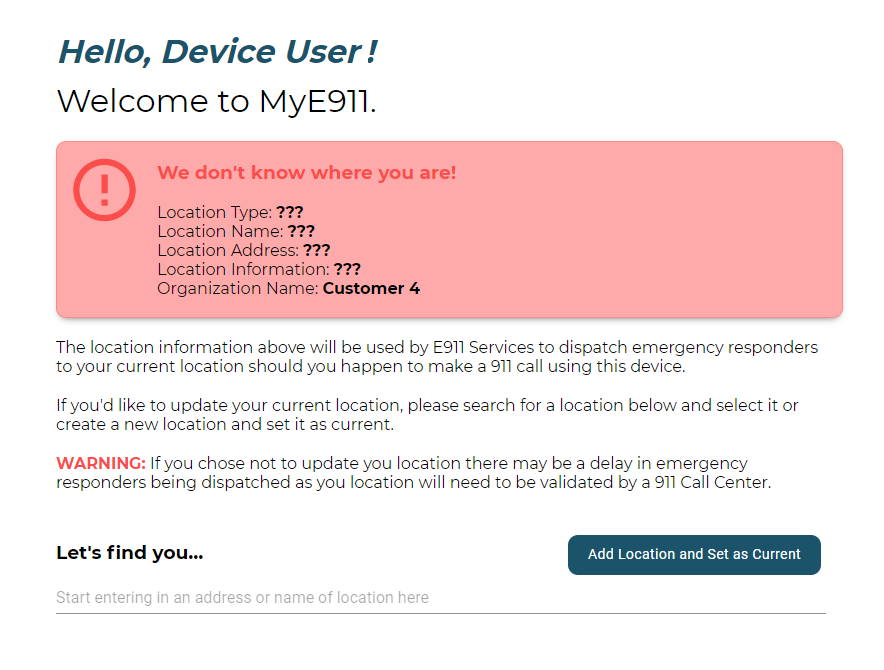Screen dimensions: 884x670
Task: Click Organization Name Customer 4 text
Action: [289, 288]
